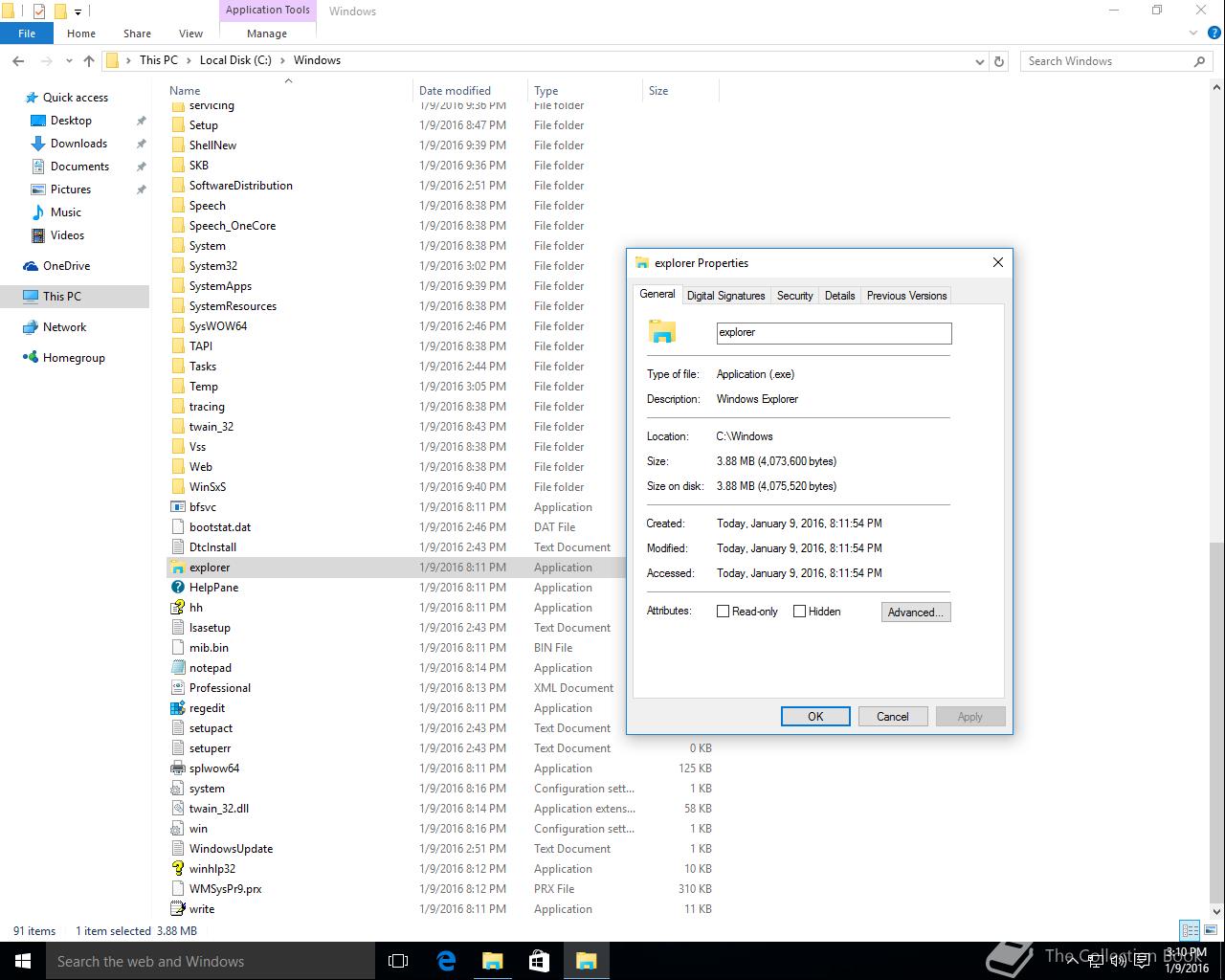Select the splwow64 printer icon
This screenshot has width=1225, height=980.
click(x=177, y=768)
